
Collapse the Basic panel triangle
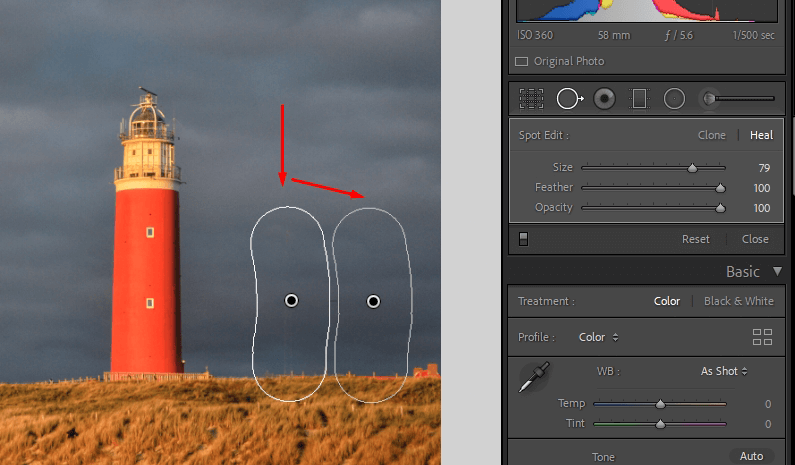[x=777, y=271]
